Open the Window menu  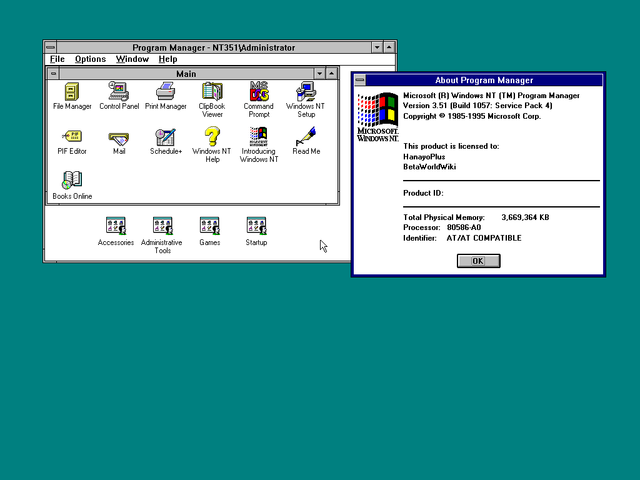(x=132, y=59)
